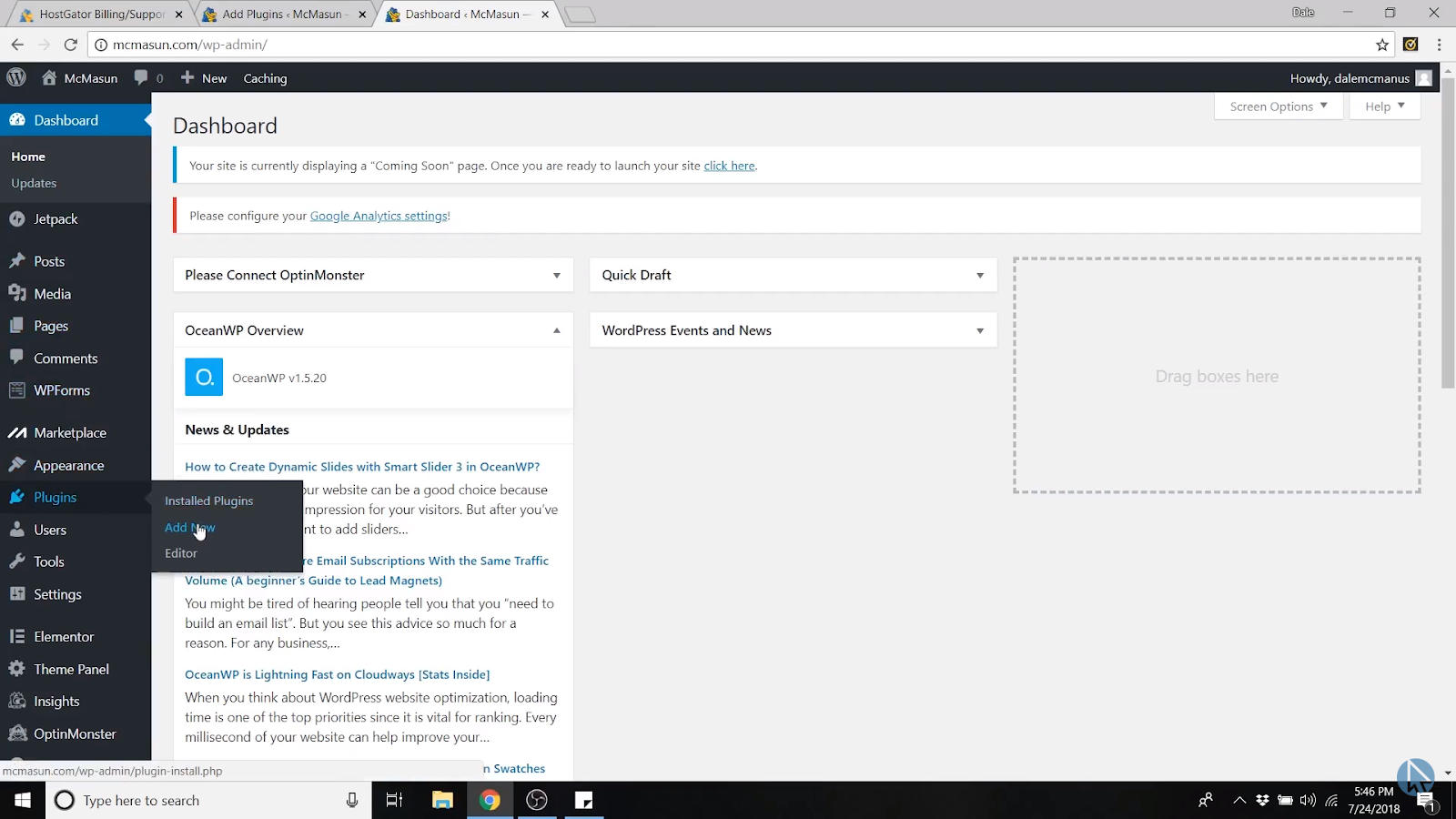Open Task View on the taskbar
Screen dimensions: 1456x819
394,800
